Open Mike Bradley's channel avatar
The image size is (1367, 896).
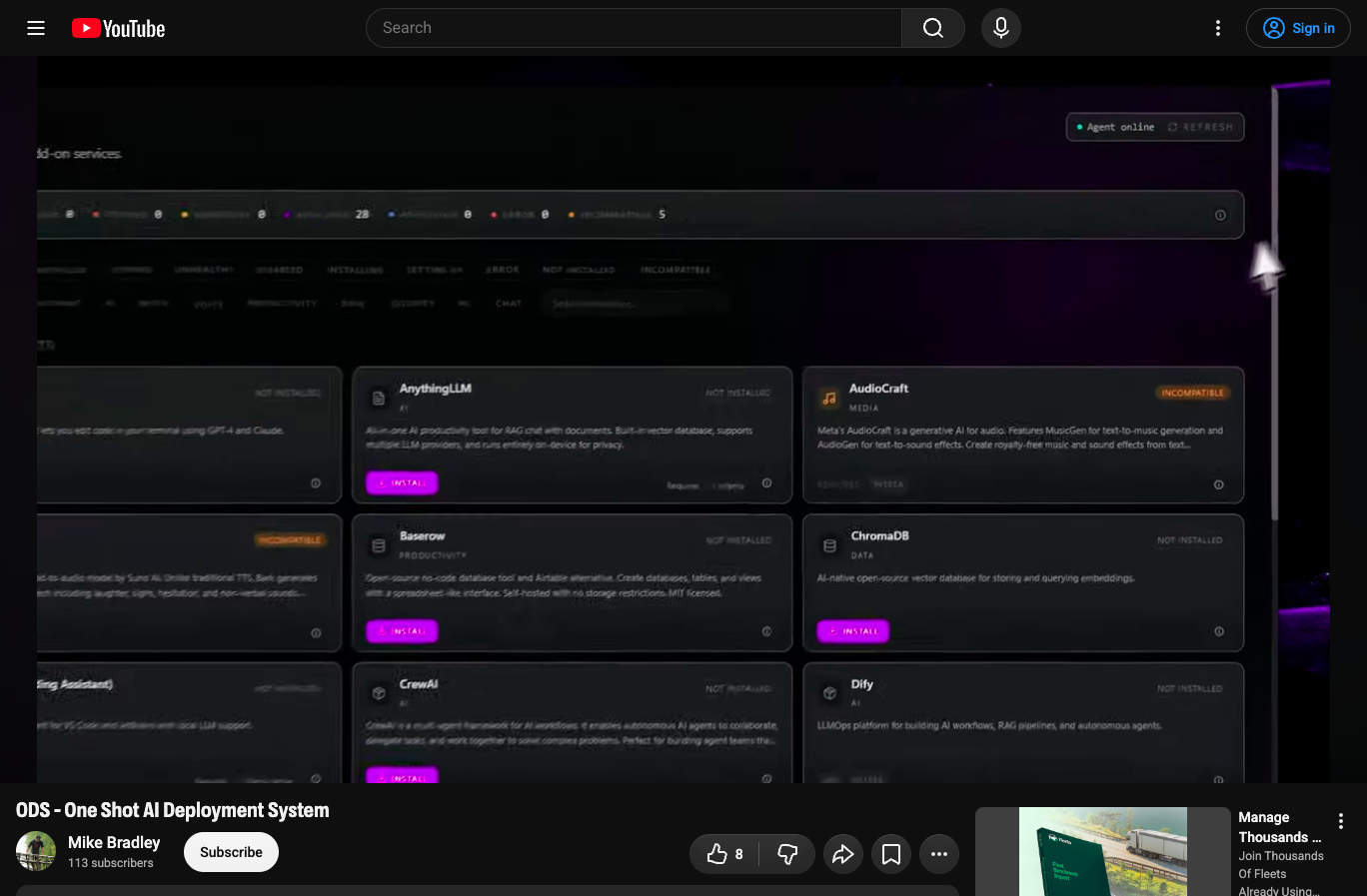pos(36,852)
